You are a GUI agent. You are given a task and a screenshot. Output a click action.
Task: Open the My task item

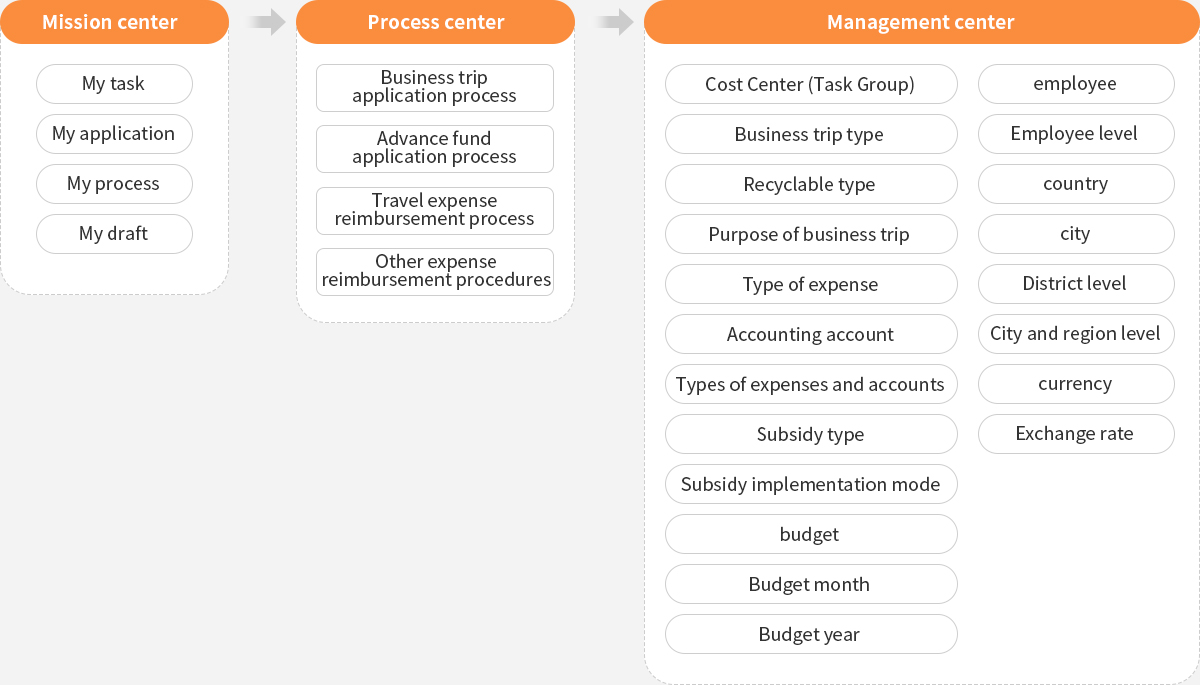click(x=114, y=84)
